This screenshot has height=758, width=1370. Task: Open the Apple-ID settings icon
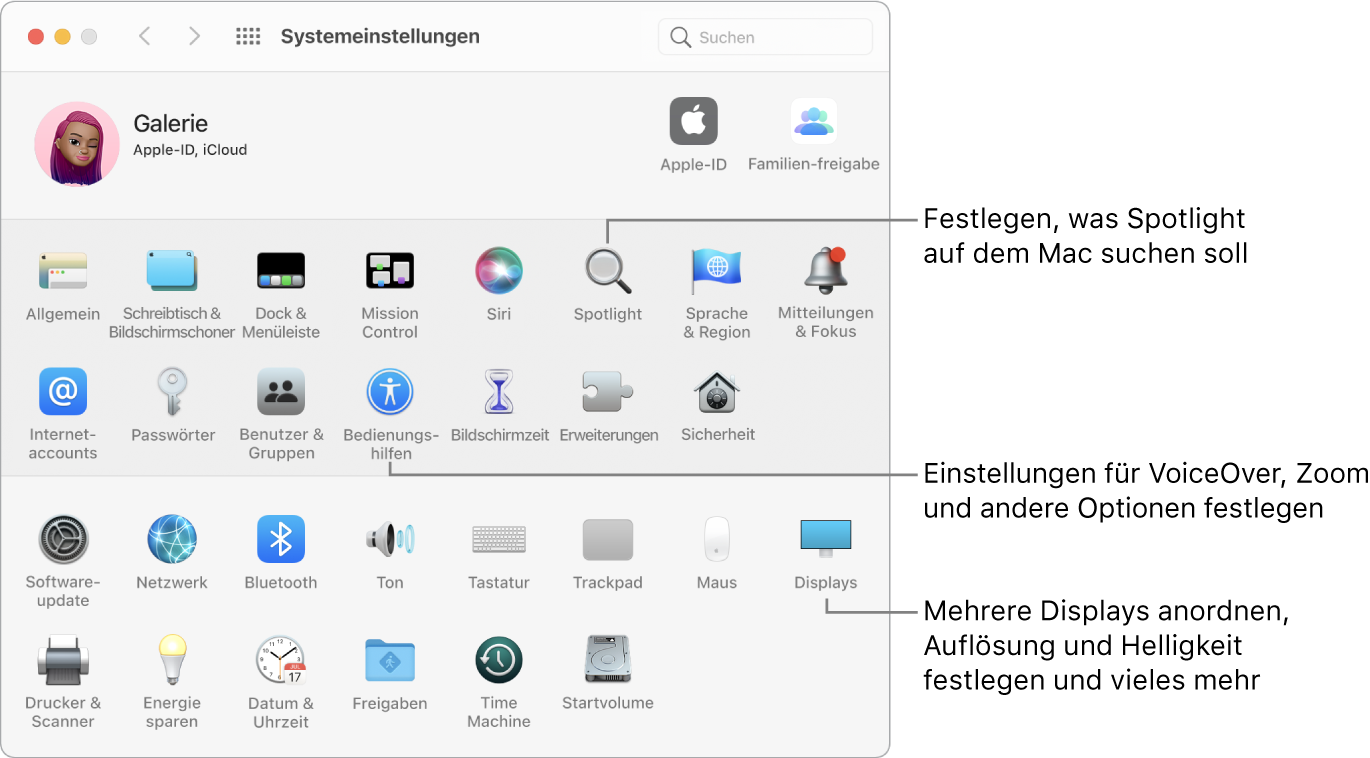pyautogui.click(x=694, y=122)
